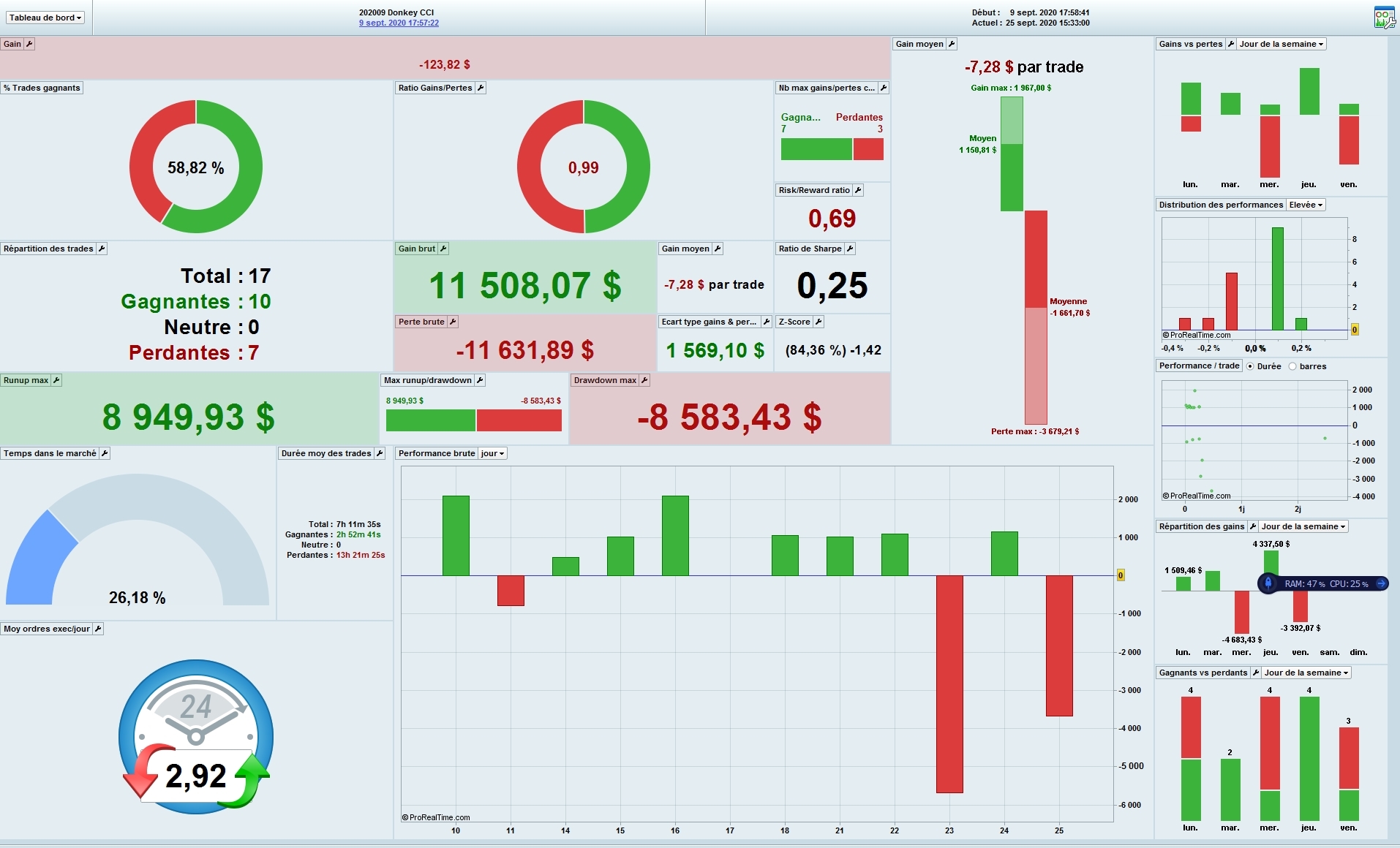The height and width of the screenshot is (848, 1400).
Task: Click the dashboard layout icon in top-right corner
Action: 1384,18
